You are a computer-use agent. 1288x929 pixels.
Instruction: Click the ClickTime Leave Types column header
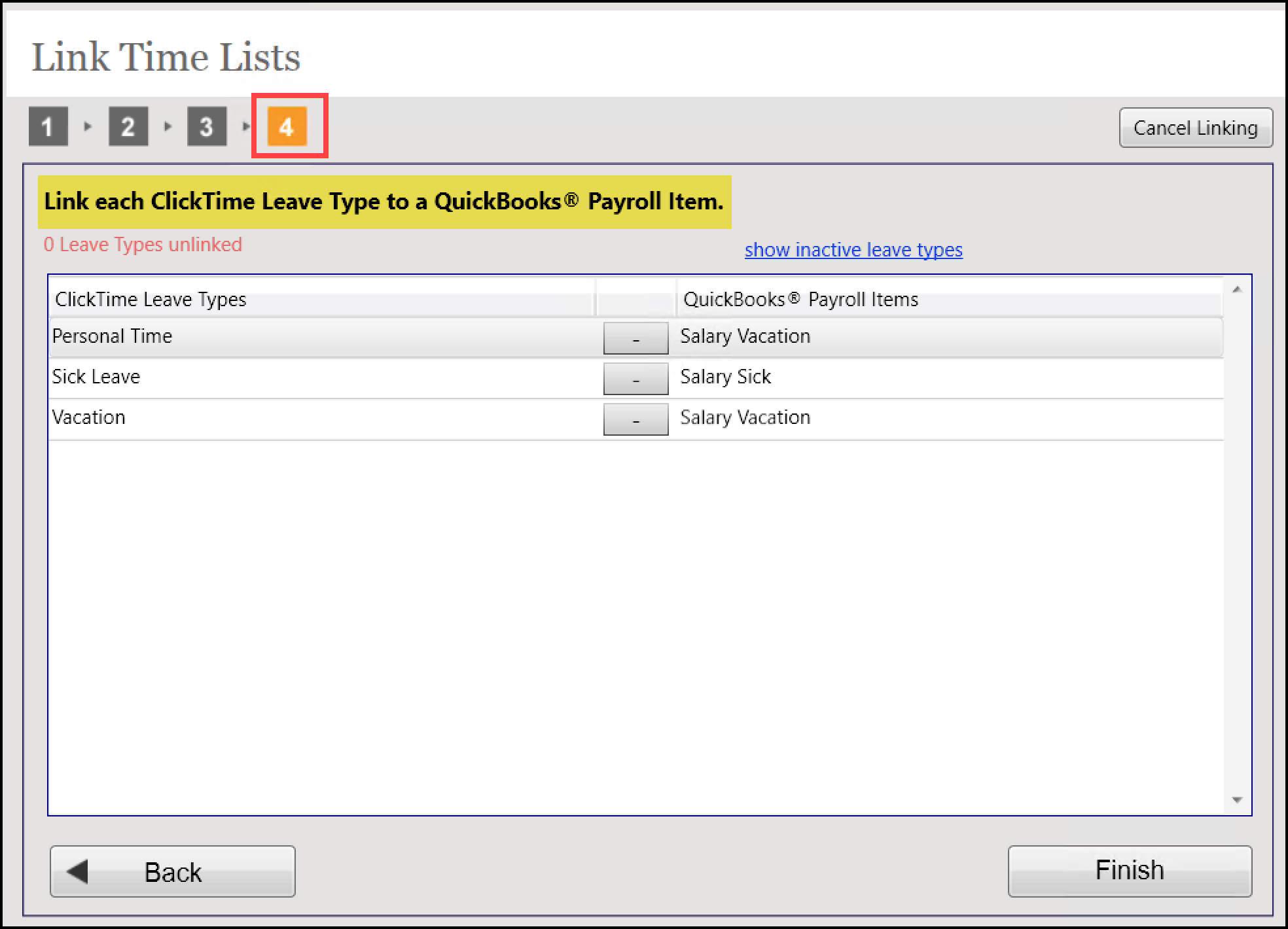click(x=322, y=299)
